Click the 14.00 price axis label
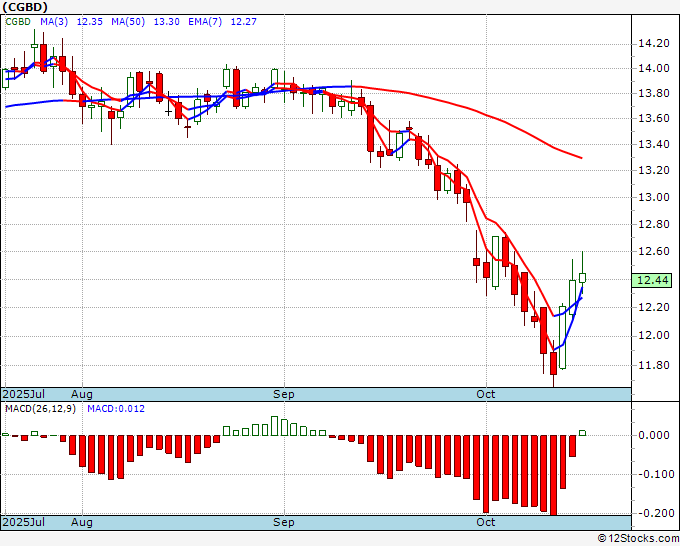 (654, 68)
